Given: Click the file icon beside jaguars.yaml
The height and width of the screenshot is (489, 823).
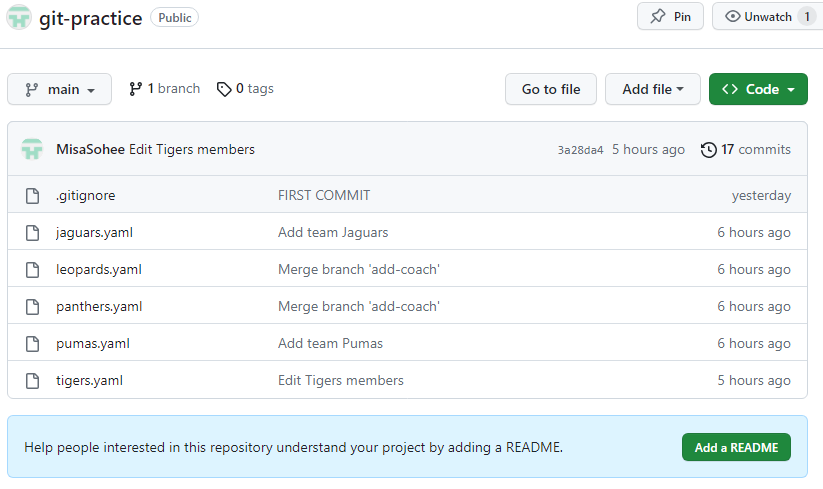Looking at the screenshot, I should tap(33, 233).
